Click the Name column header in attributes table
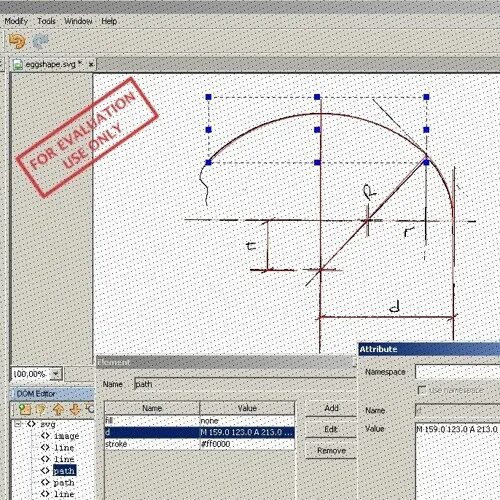500x500 pixels. pyautogui.click(x=152, y=408)
